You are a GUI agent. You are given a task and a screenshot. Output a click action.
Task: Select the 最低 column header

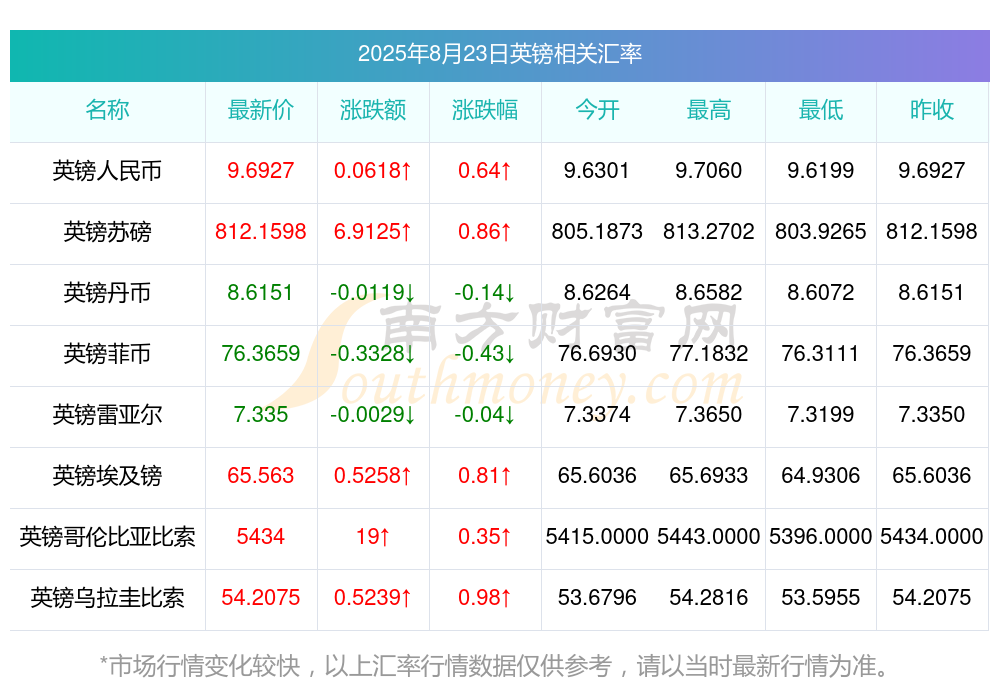pos(821,110)
